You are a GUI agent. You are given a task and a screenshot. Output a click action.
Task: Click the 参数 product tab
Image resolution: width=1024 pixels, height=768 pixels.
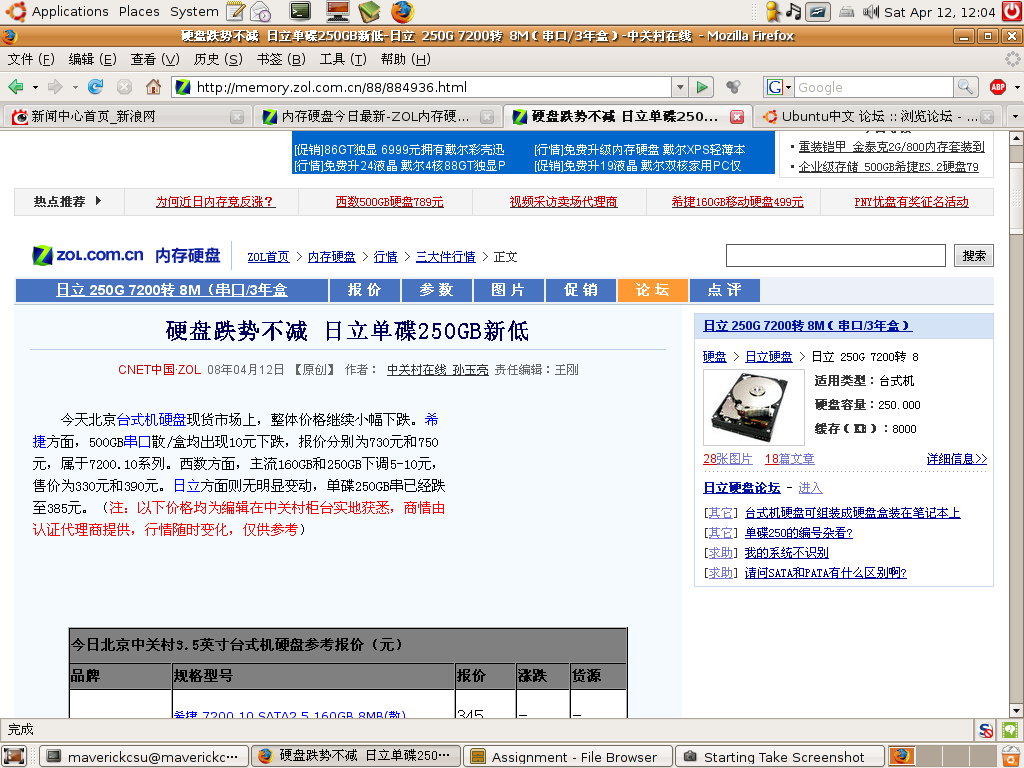click(436, 290)
